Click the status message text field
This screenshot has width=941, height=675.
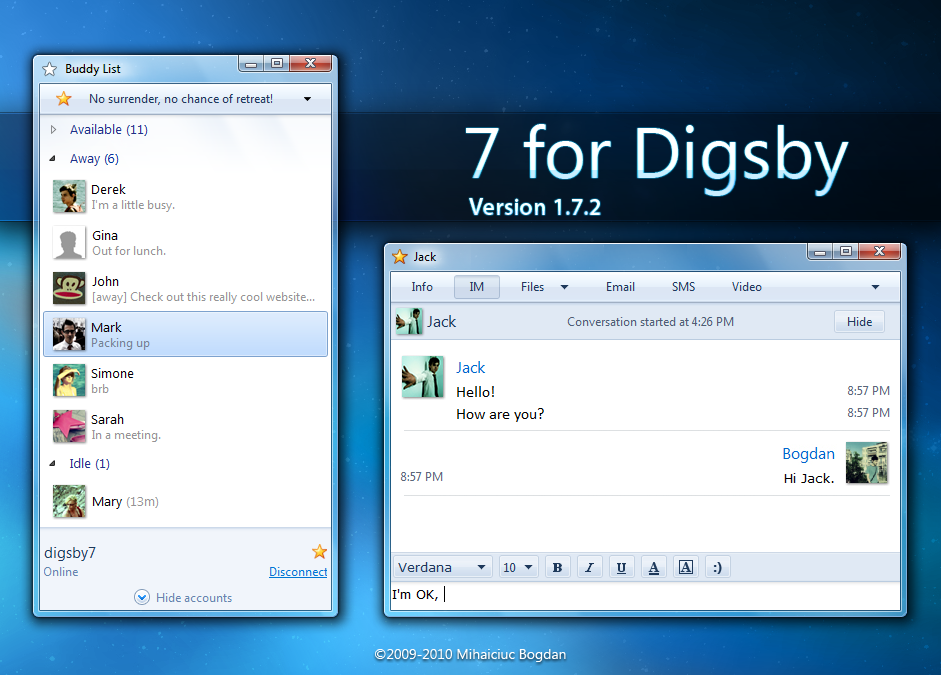(x=181, y=98)
